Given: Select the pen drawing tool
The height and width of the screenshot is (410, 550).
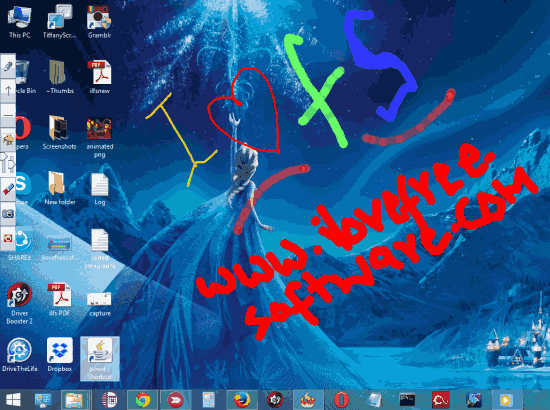Looking at the screenshot, I should point(8,66).
